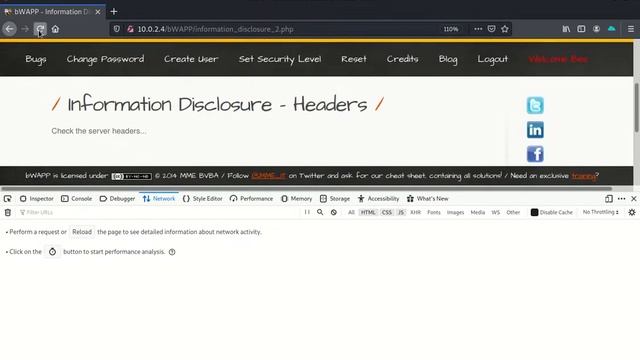Close the developer tools panel
Viewport: 640px width, 360px height.
[633, 199]
